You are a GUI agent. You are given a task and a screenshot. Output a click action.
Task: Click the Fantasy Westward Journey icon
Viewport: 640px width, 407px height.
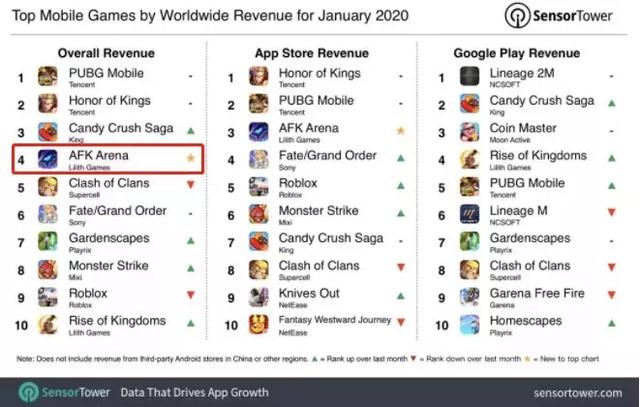tap(257, 326)
